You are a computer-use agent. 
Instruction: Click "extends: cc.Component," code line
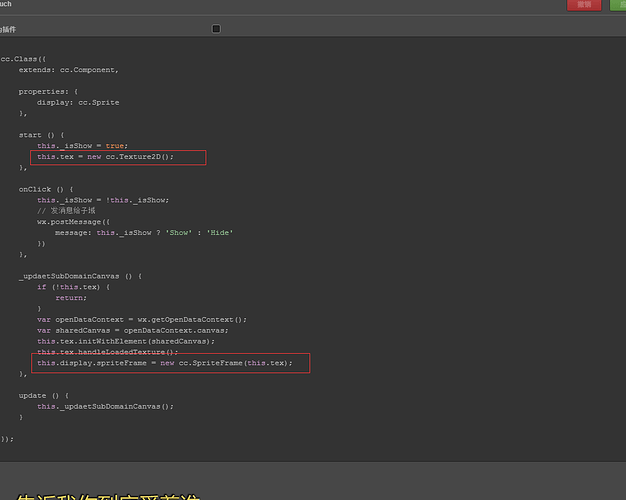69,70
